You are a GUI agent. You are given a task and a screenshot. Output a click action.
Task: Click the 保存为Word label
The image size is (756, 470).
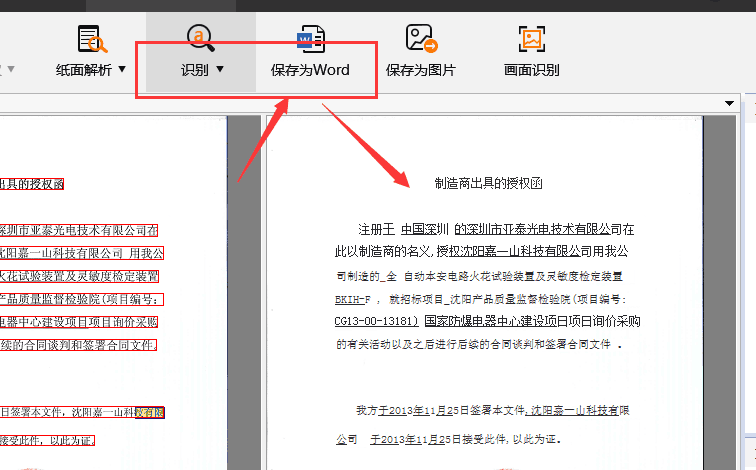[310, 70]
